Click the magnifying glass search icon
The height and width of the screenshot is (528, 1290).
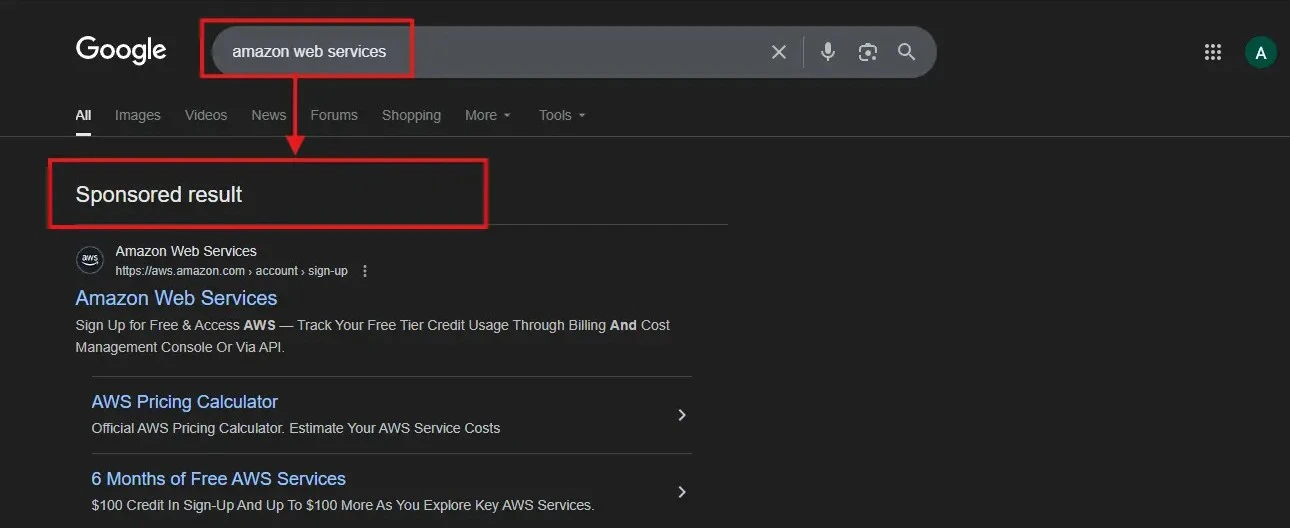tap(907, 52)
